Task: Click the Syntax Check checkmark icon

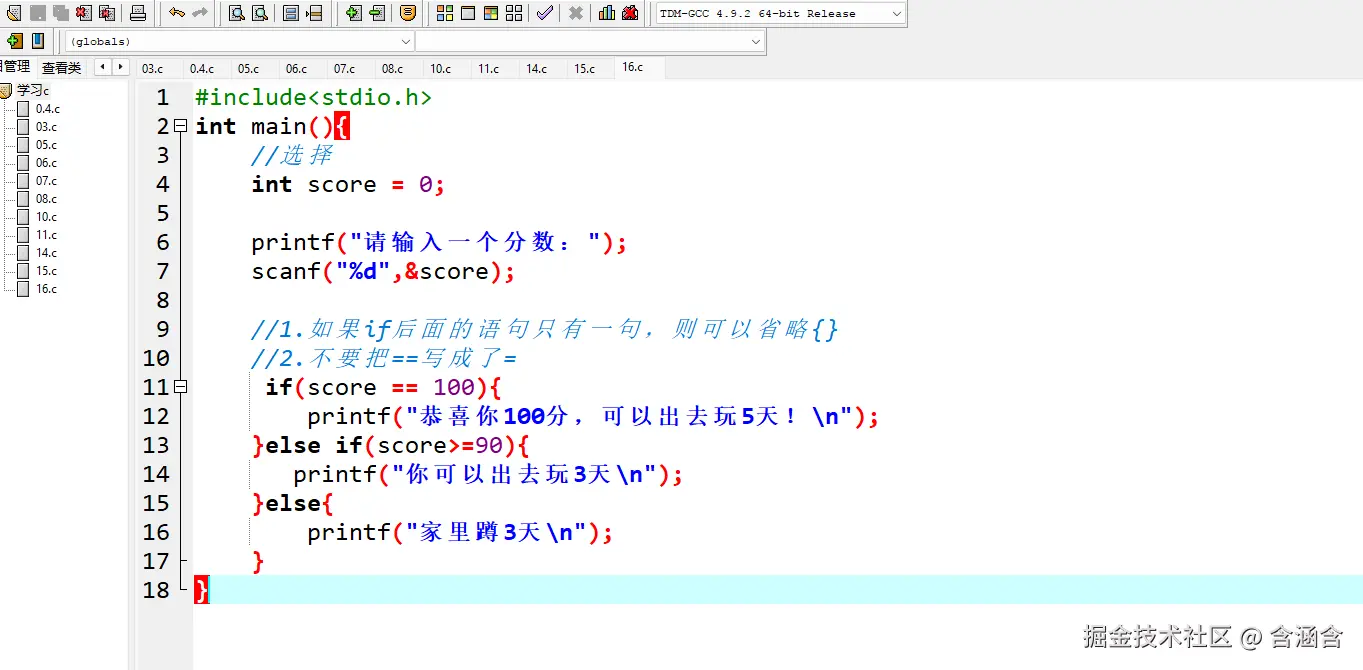Action: [545, 13]
